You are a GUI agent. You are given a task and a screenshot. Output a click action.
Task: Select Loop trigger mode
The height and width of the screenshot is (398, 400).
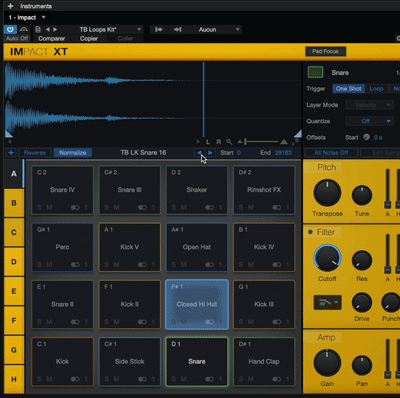tap(376, 89)
